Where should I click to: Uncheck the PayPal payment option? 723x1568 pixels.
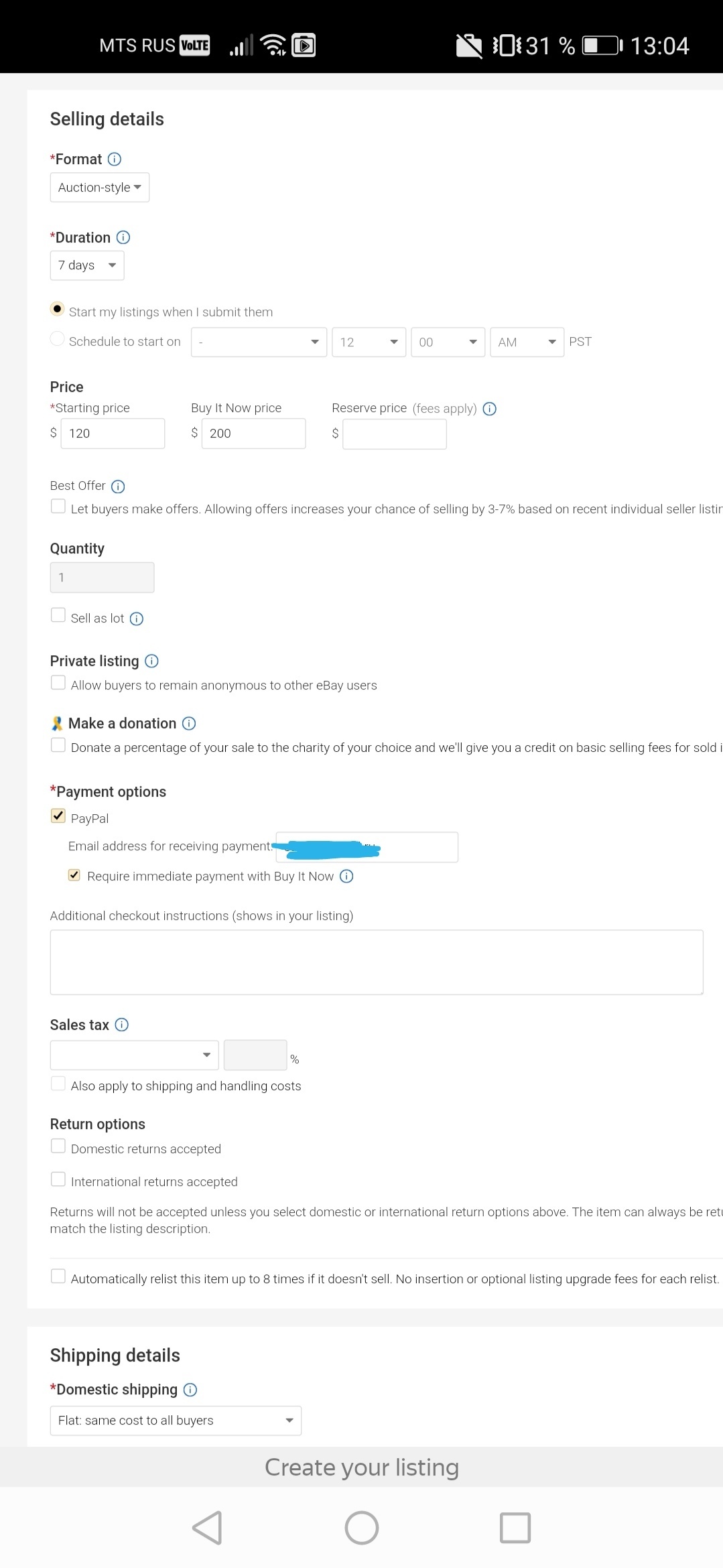click(58, 816)
